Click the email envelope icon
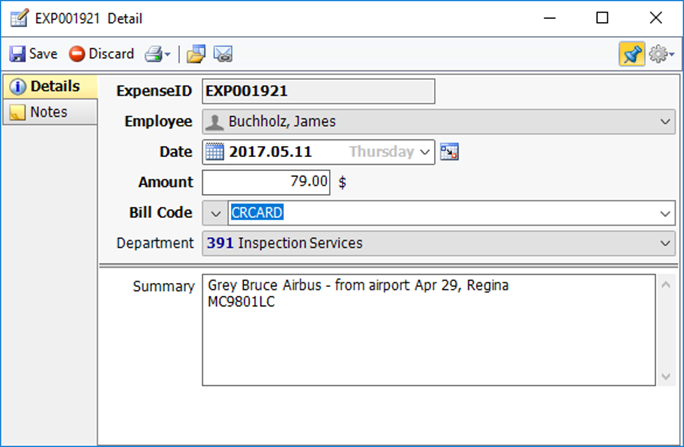This screenshot has width=684, height=447. [223, 54]
